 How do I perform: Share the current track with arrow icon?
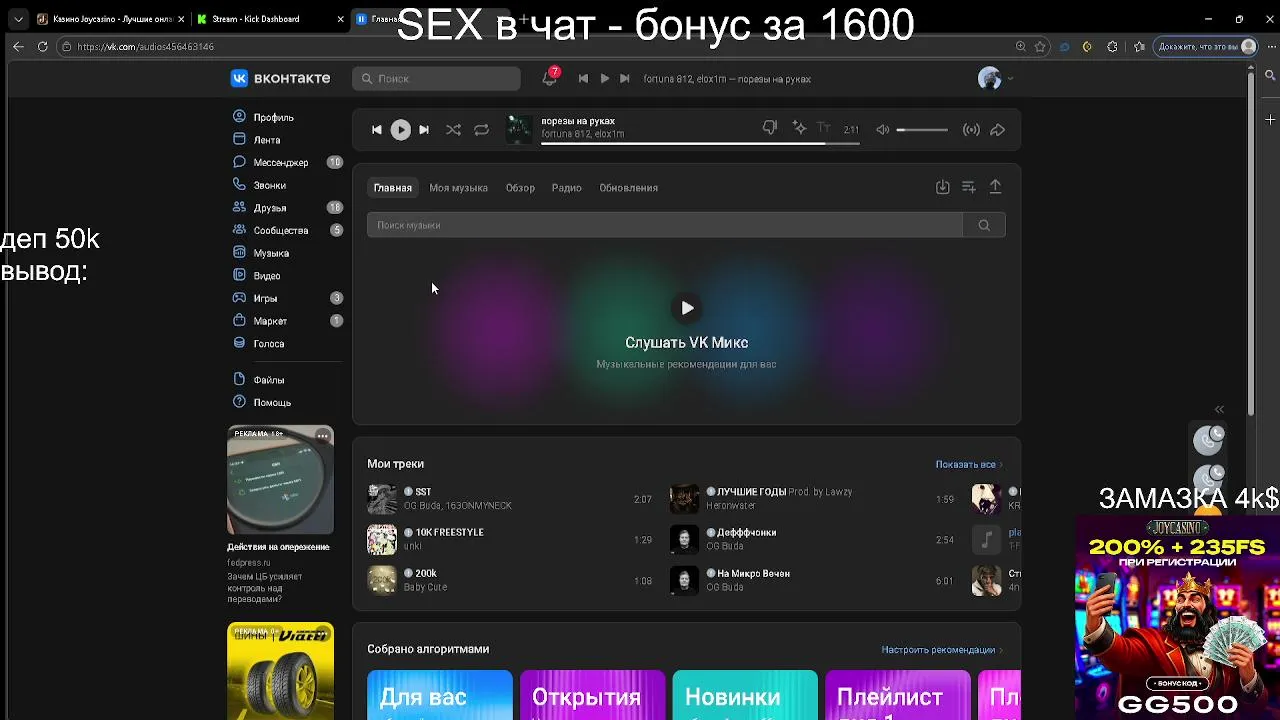coord(997,130)
